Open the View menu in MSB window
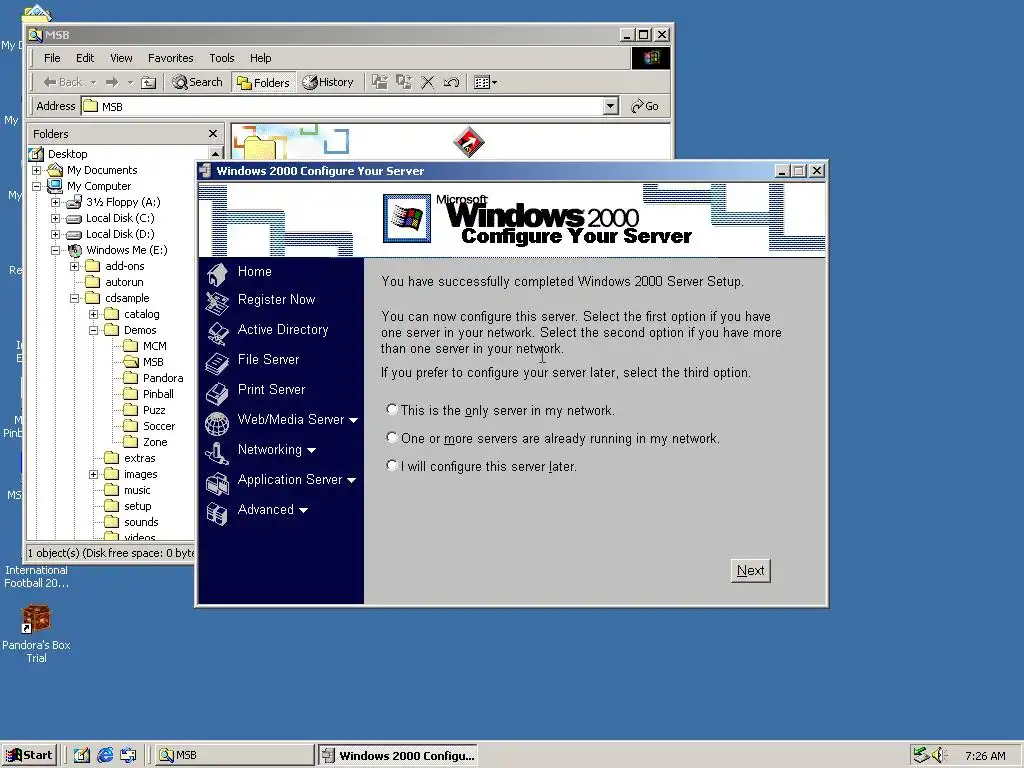1024x768 pixels. pos(121,58)
